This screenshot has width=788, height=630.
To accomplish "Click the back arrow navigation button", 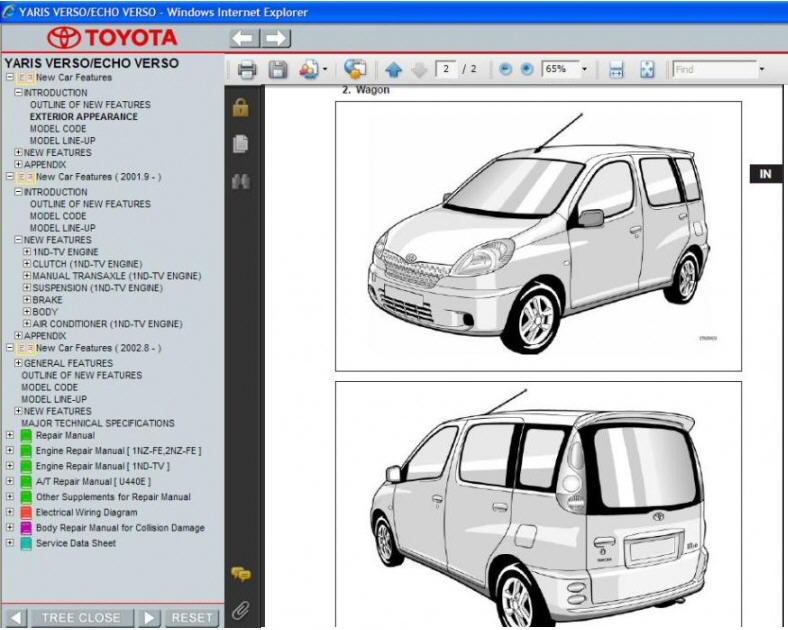I will pos(244,38).
